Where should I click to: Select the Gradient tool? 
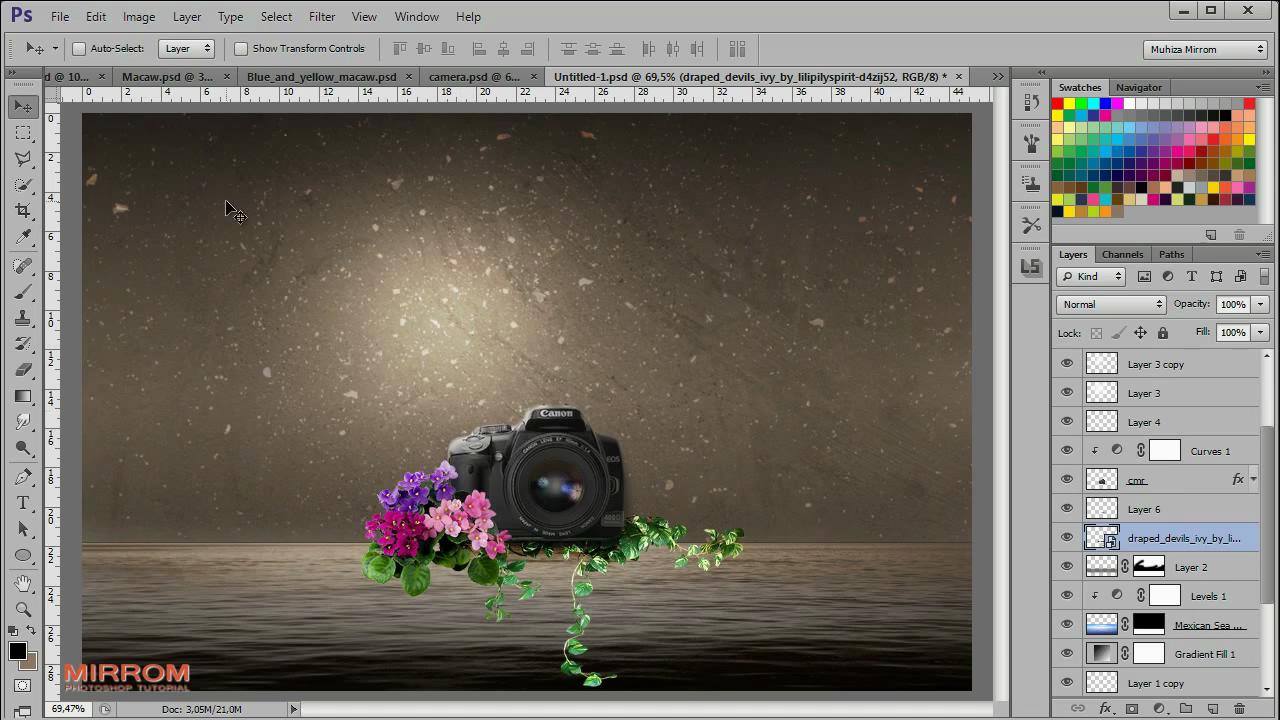[x=23, y=396]
